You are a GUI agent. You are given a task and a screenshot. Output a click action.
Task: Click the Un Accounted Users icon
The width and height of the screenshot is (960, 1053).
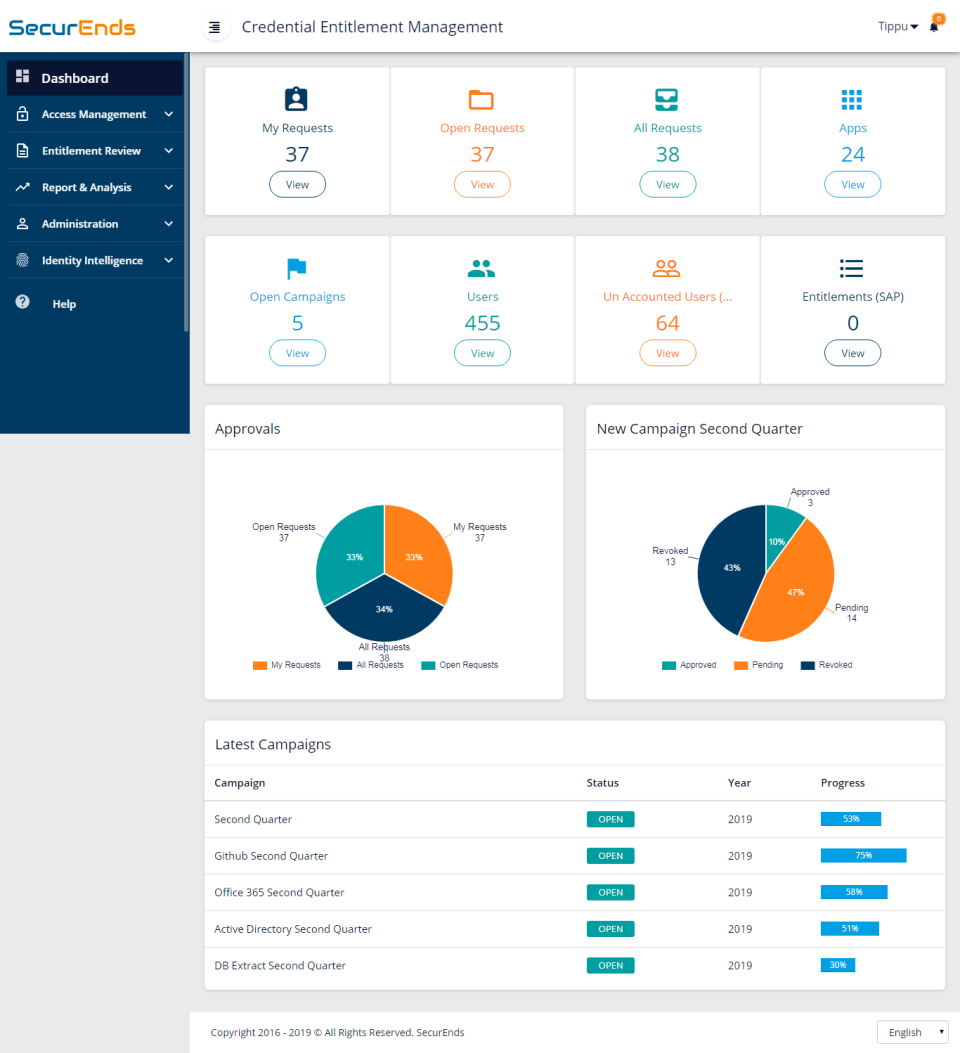click(x=667, y=268)
